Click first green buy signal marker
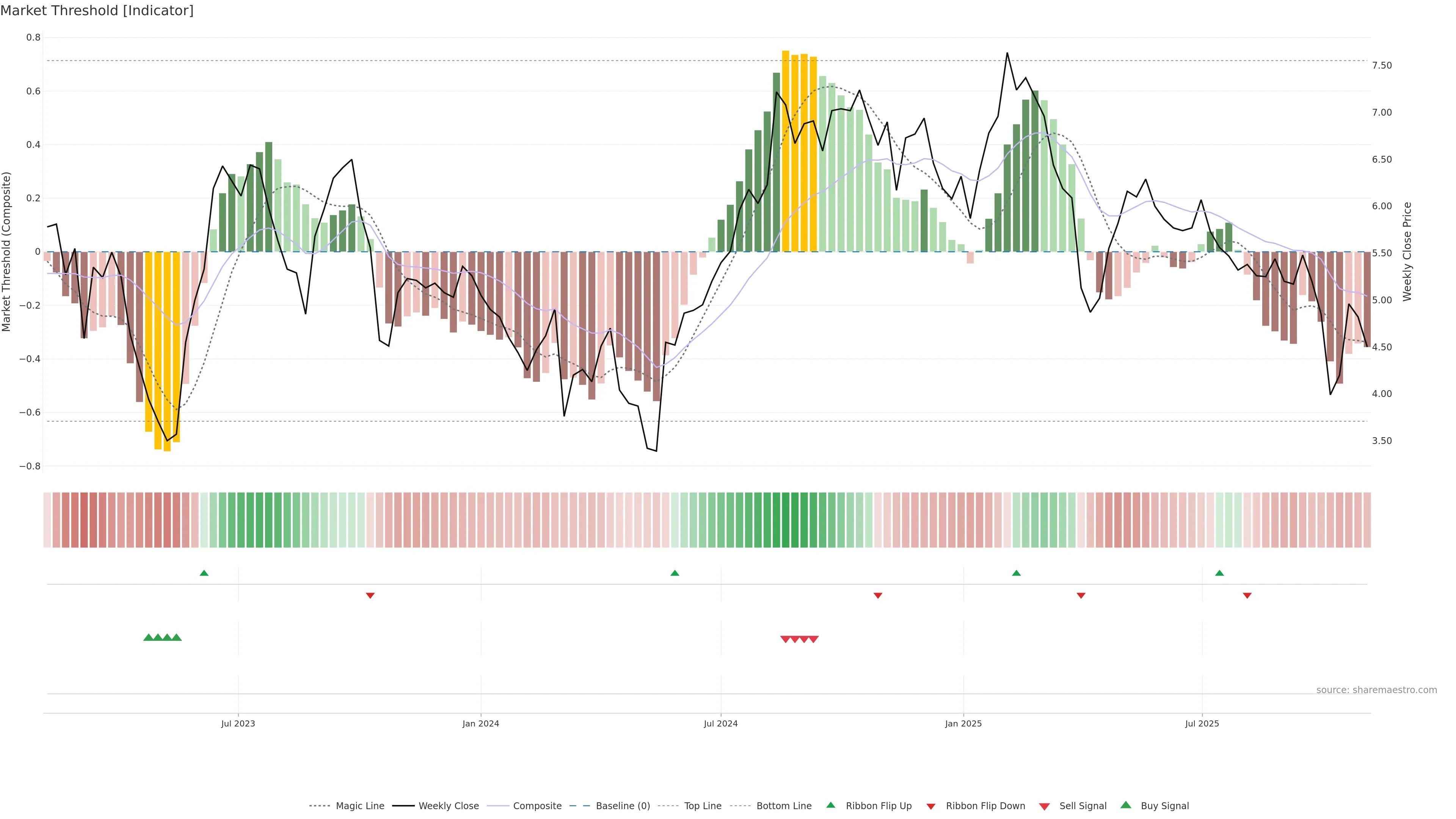 149,637
